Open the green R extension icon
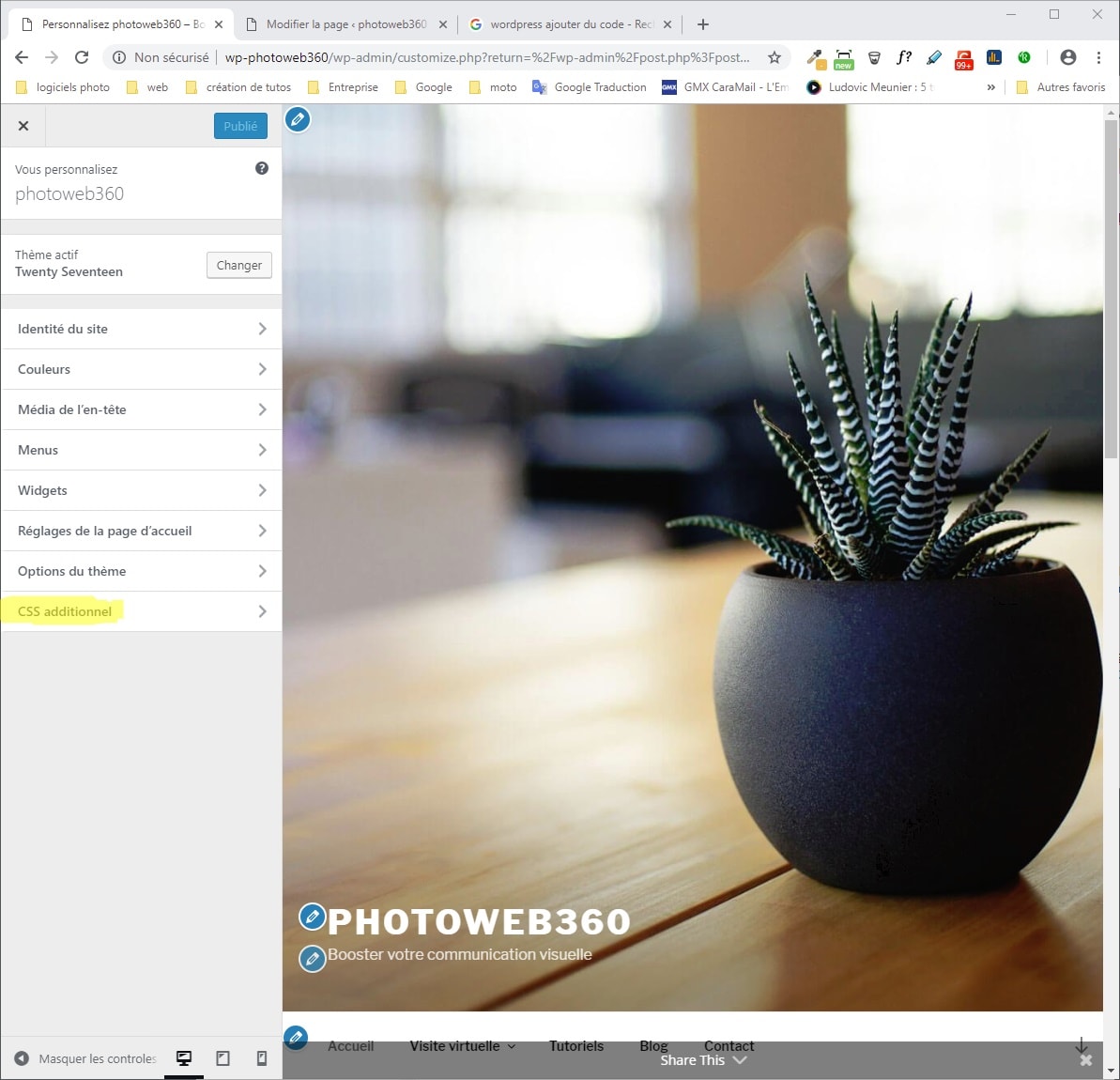Image resolution: width=1120 pixels, height=1080 pixels. [x=1024, y=57]
